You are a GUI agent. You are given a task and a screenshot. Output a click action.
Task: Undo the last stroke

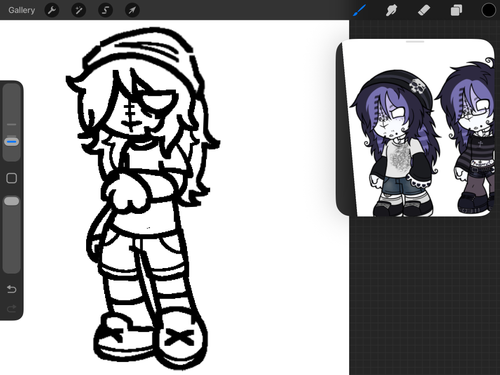pyautogui.click(x=12, y=289)
